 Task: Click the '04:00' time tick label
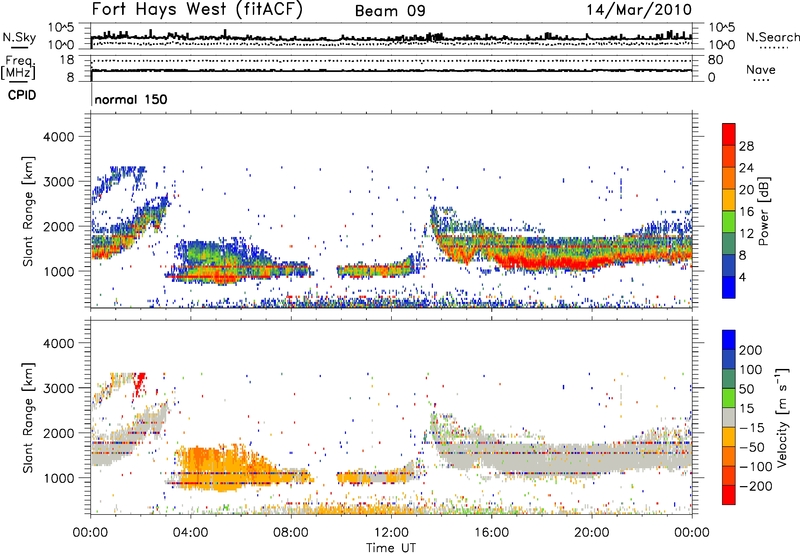click(x=190, y=533)
